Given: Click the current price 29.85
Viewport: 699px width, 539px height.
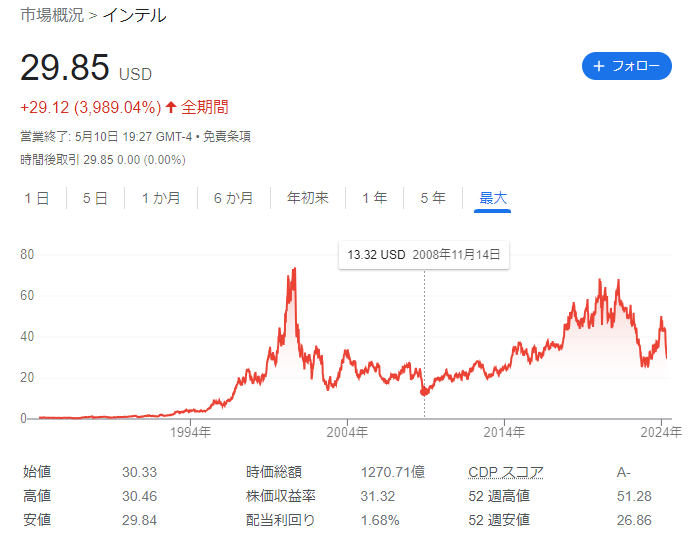Looking at the screenshot, I should [65, 67].
